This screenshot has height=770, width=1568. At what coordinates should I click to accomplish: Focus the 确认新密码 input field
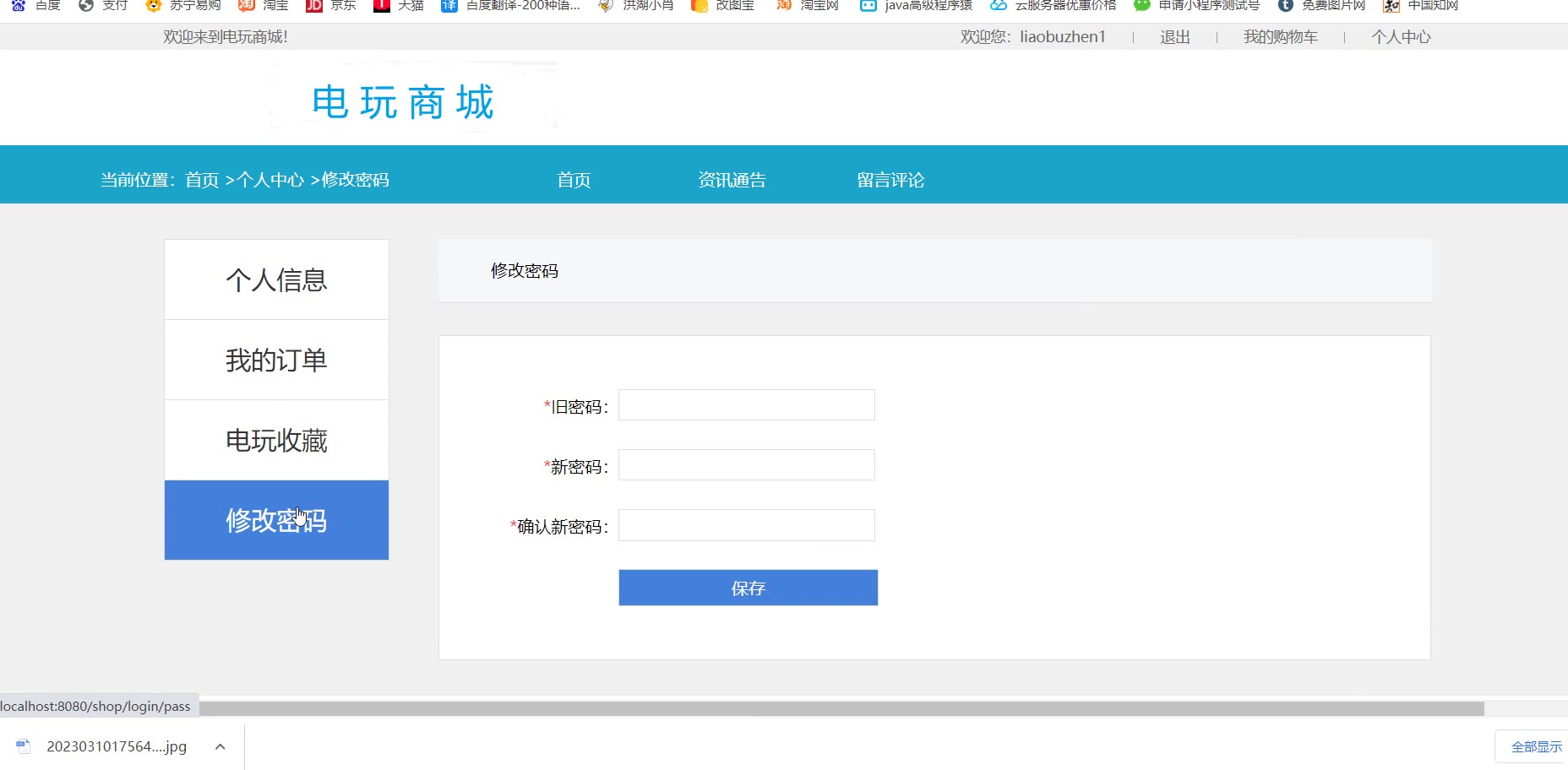point(747,525)
